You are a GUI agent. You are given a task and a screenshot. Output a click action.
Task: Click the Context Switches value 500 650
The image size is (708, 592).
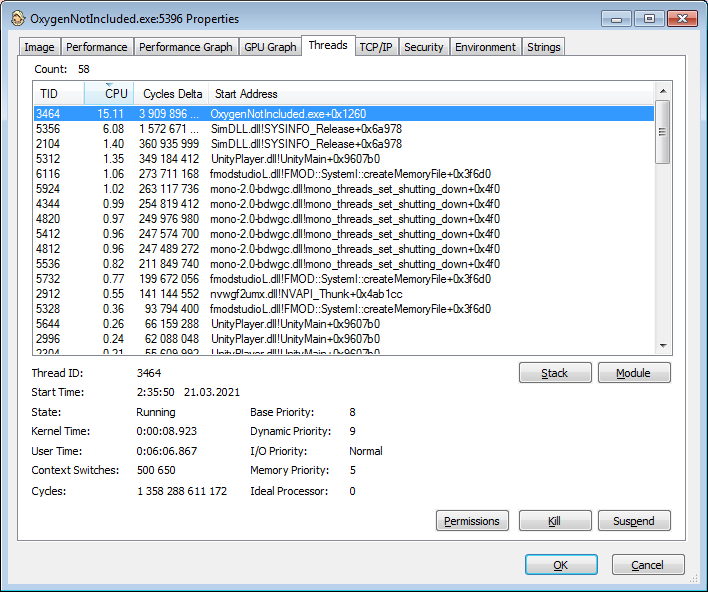coord(156,470)
